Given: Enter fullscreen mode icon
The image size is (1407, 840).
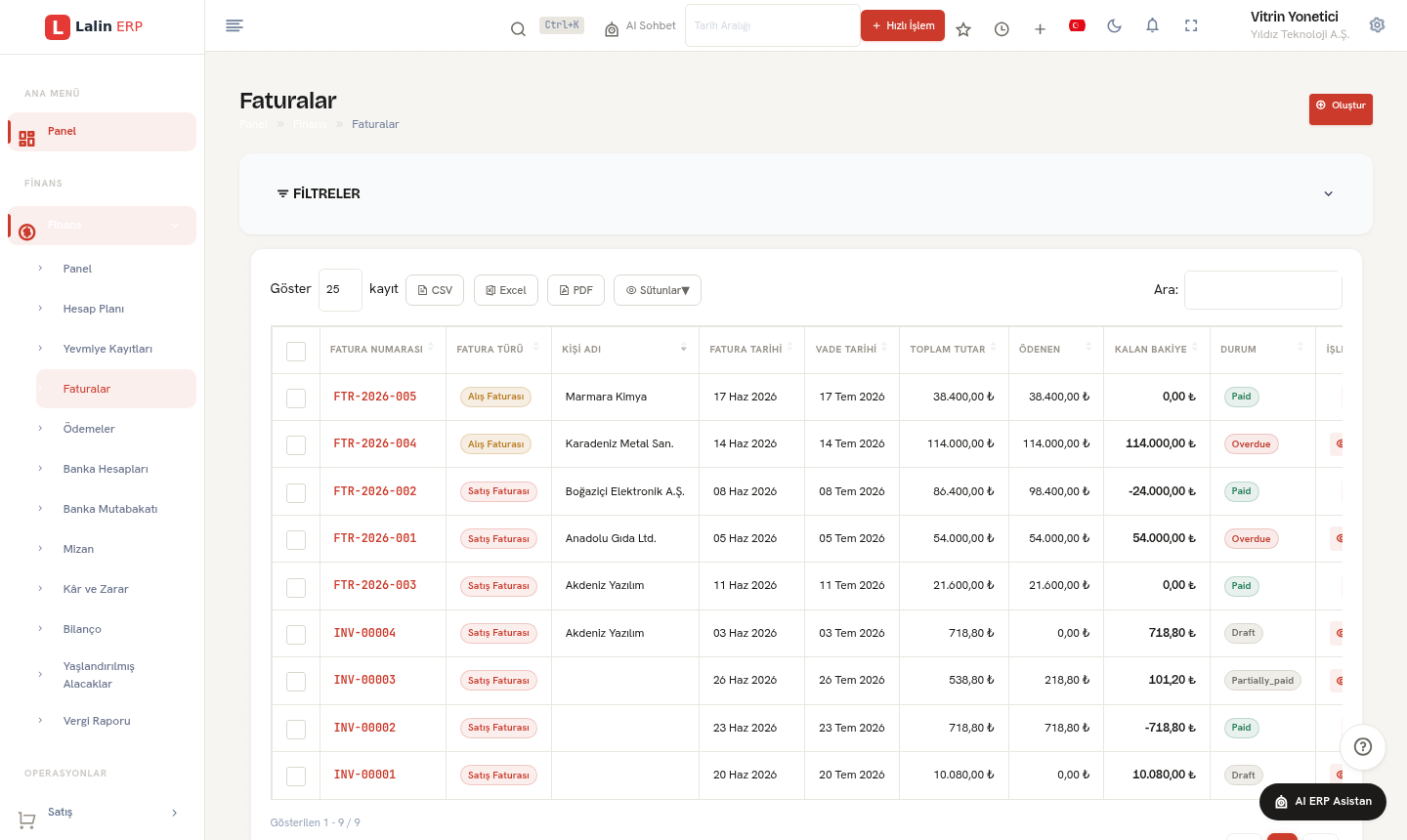Looking at the screenshot, I should tap(1191, 25).
